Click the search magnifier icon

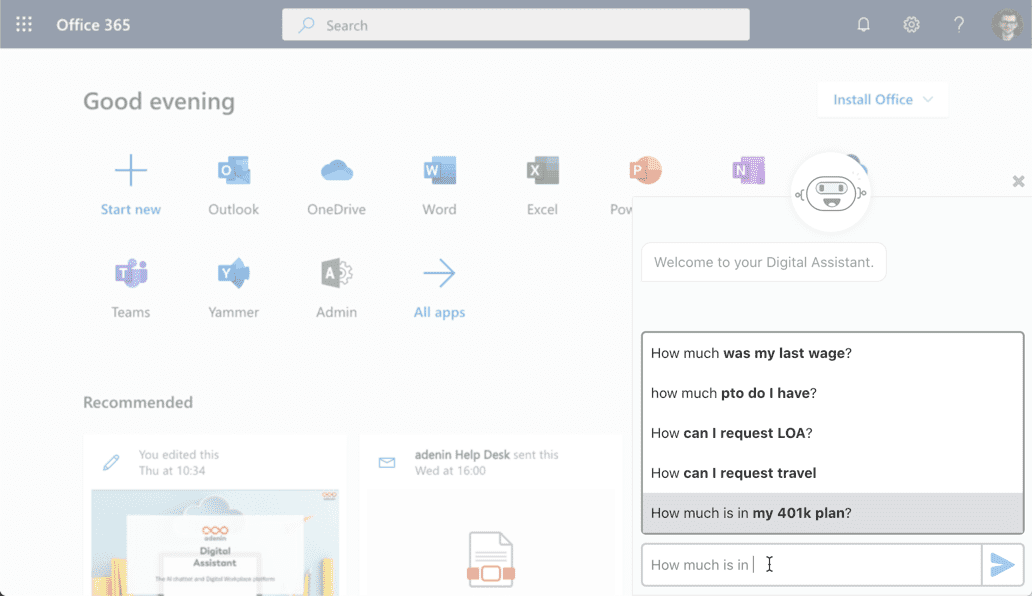point(306,25)
